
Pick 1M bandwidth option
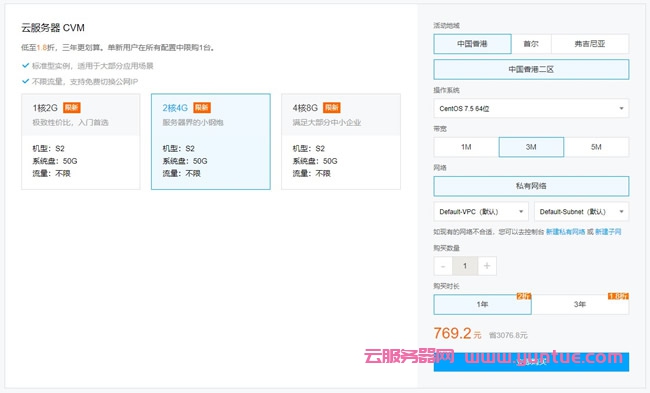click(x=466, y=147)
